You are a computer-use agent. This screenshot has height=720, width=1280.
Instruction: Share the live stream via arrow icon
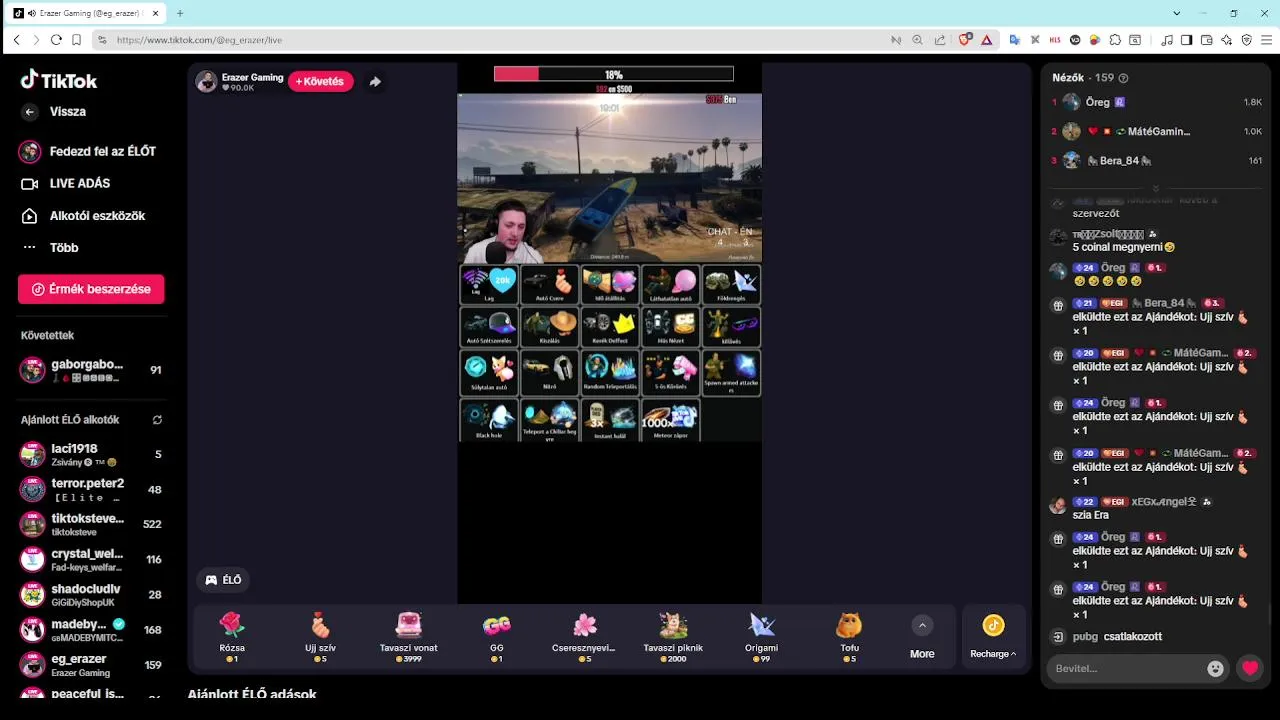(x=375, y=82)
